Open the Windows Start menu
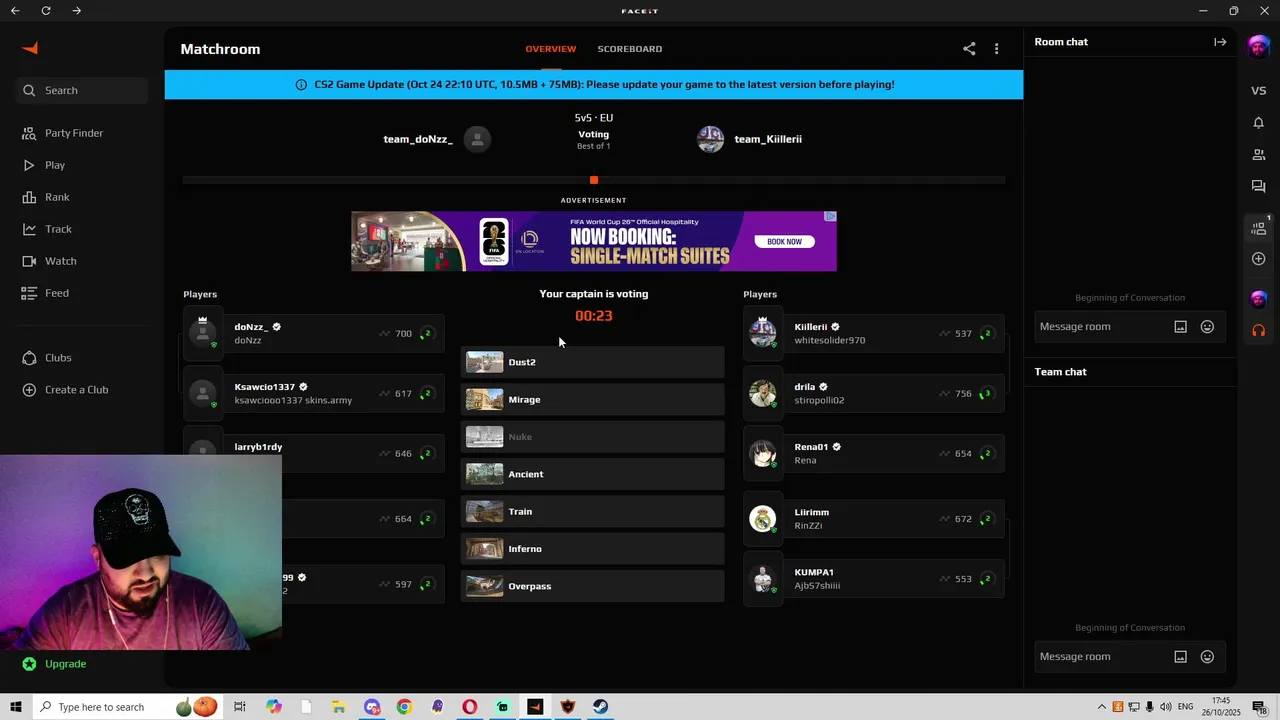 [x=16, y=707]
